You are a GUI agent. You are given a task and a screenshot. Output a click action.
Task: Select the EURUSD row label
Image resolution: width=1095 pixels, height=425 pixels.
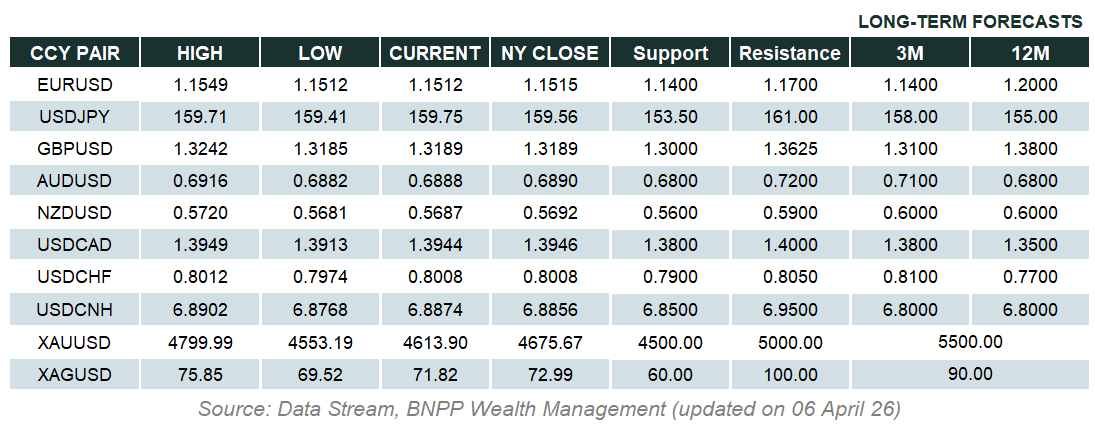(x=73, y=85)
